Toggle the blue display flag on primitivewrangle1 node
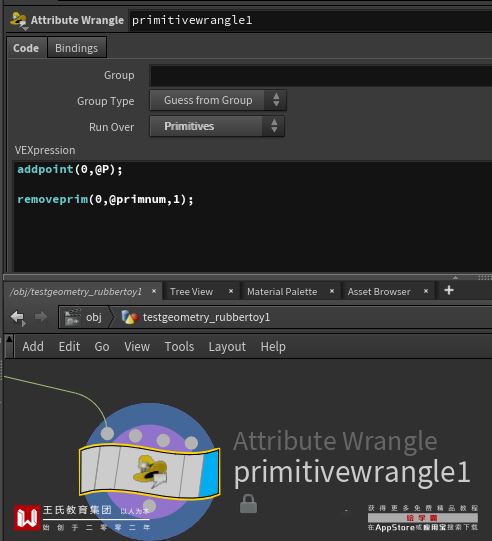 [x=209, y=474]
